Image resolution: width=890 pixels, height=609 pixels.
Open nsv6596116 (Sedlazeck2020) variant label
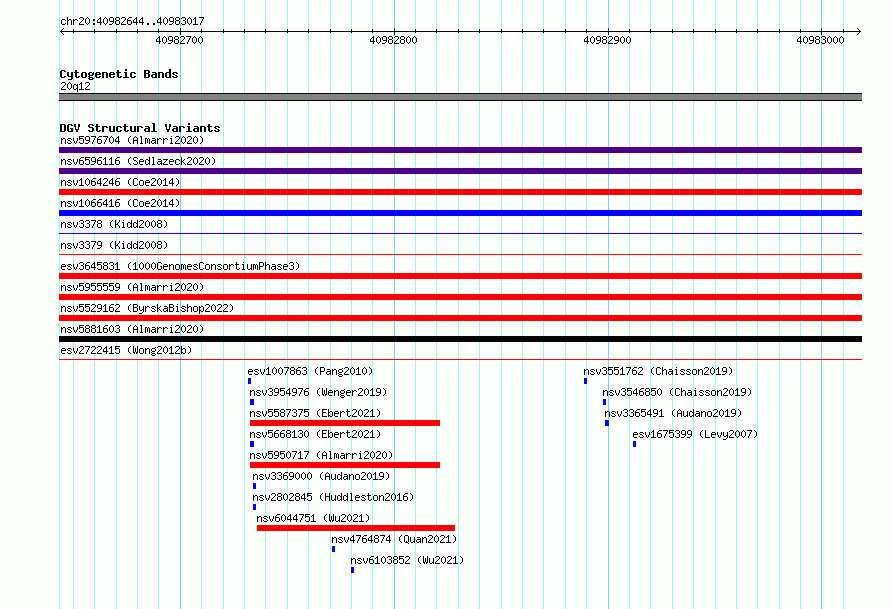tap(138, 161)
